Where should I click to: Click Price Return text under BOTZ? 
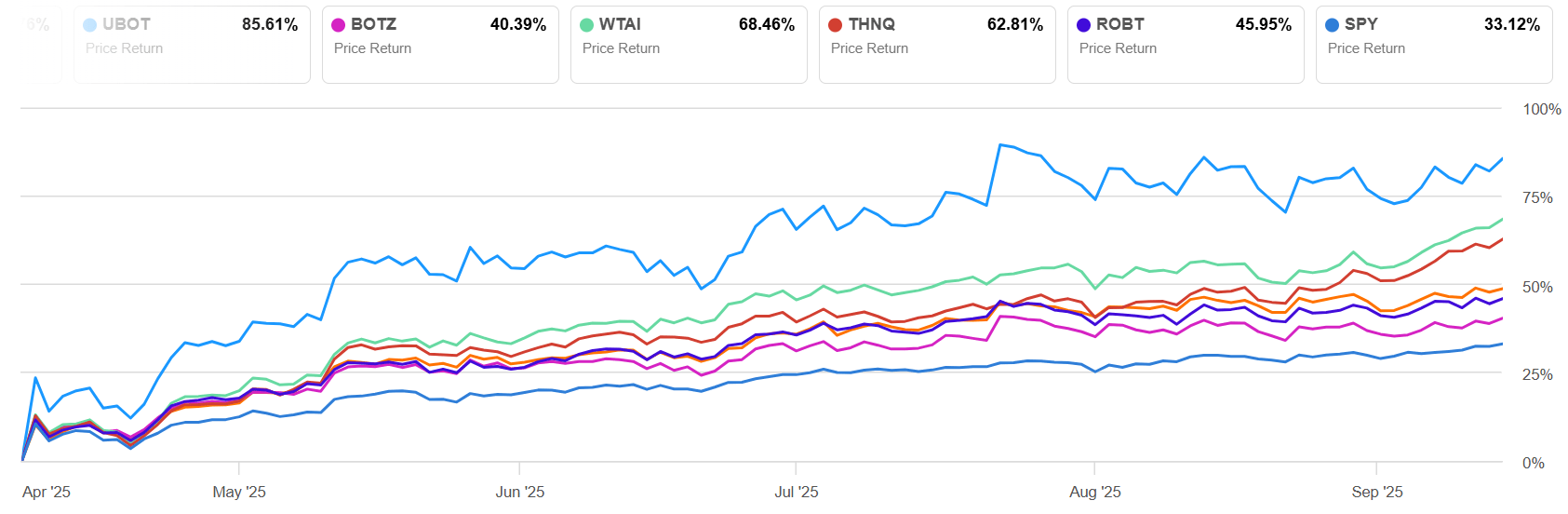[372, 48]
